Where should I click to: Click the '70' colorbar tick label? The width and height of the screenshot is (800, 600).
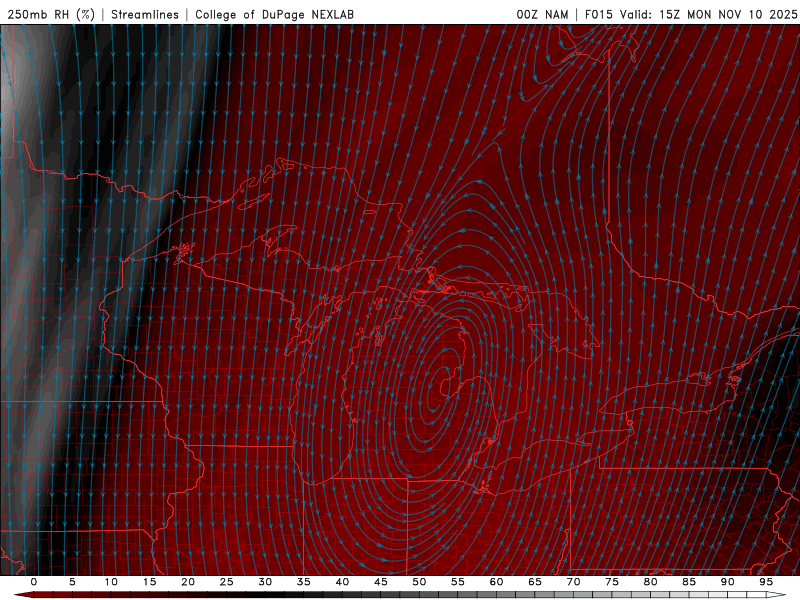coord(573,582)
